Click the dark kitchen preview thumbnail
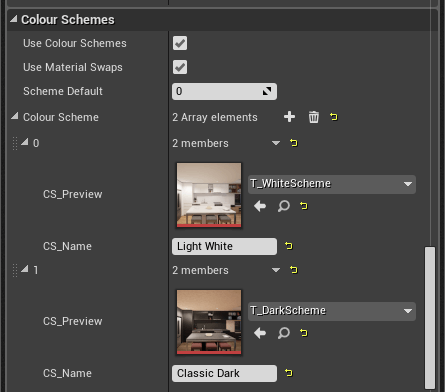 (209, 322)
